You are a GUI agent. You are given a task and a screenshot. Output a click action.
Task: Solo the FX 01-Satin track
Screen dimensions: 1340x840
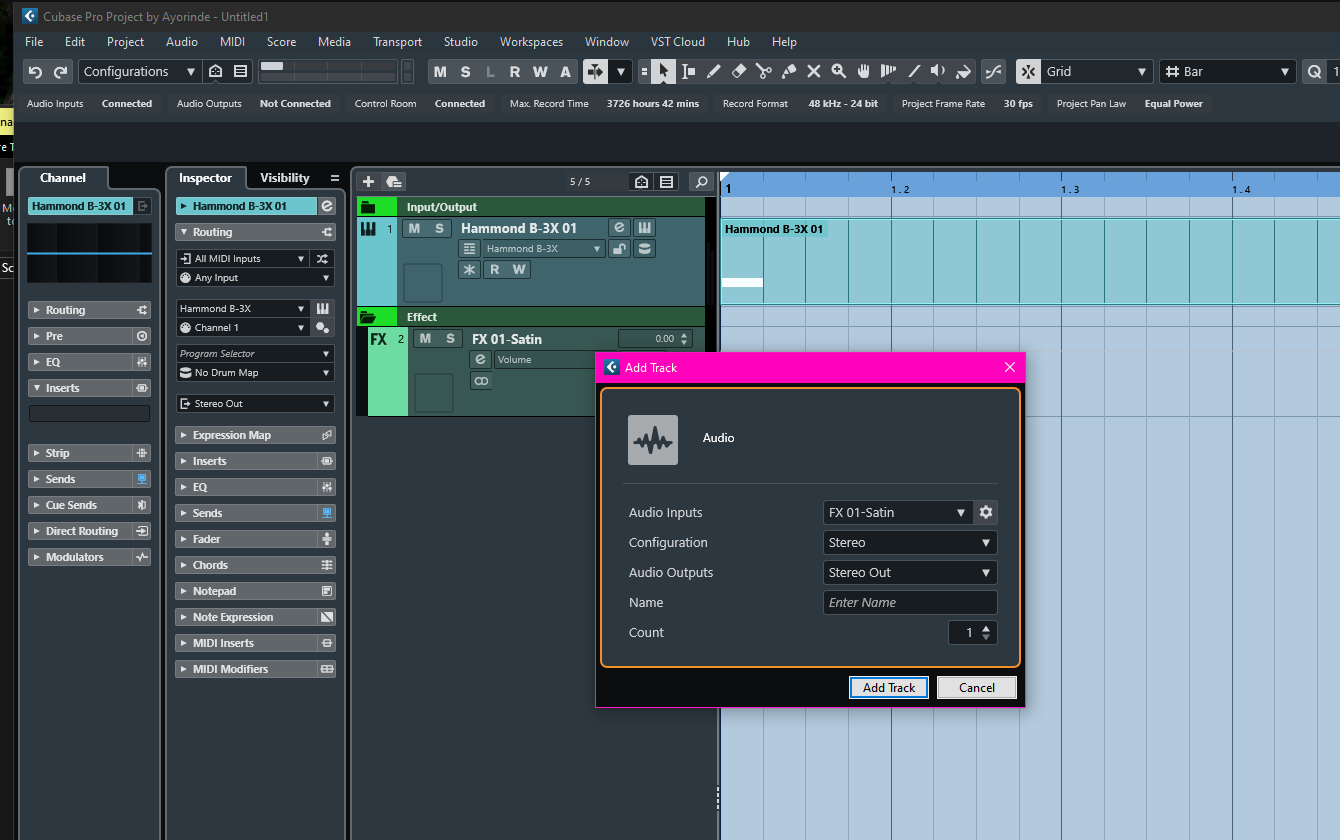click(x=450, y=339)
